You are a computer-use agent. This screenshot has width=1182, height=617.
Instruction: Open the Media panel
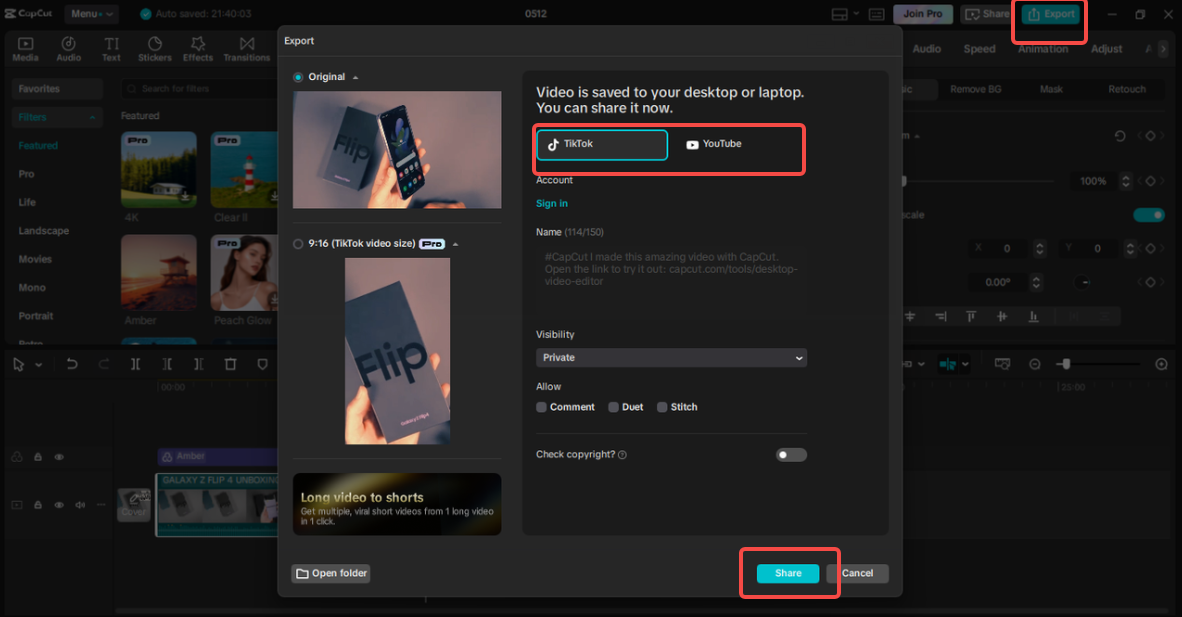coord(25,49)
